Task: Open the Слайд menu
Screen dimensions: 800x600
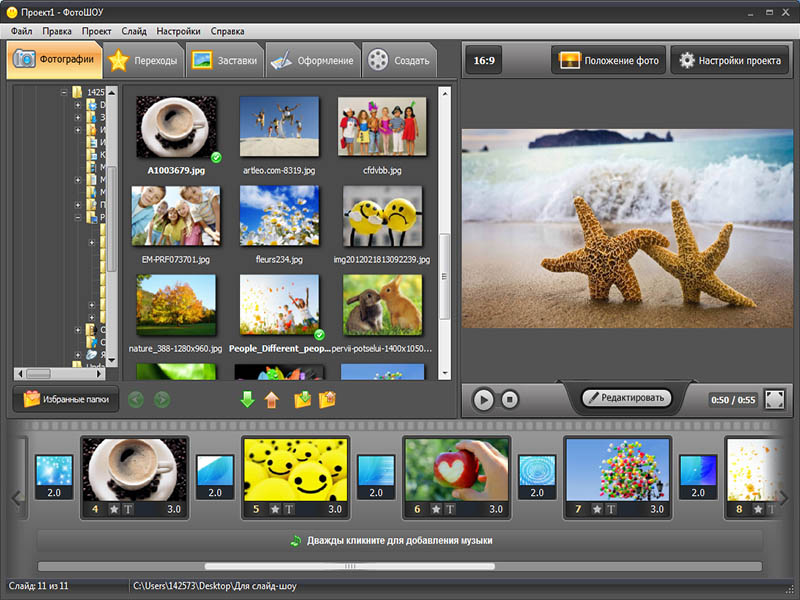Action: tap(133, 31)
